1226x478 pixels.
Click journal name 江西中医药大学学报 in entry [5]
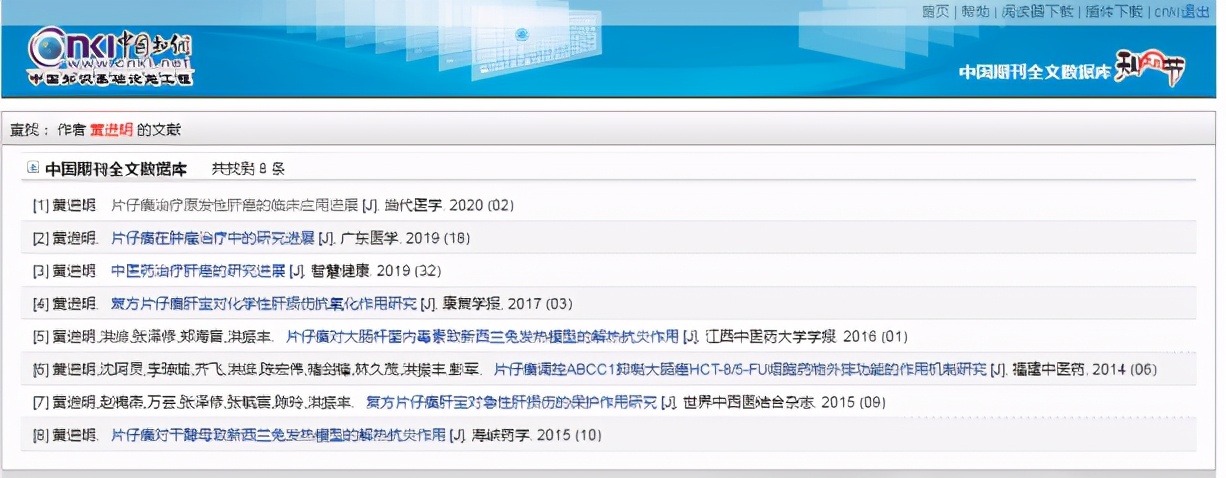click(x=772, y=337)
